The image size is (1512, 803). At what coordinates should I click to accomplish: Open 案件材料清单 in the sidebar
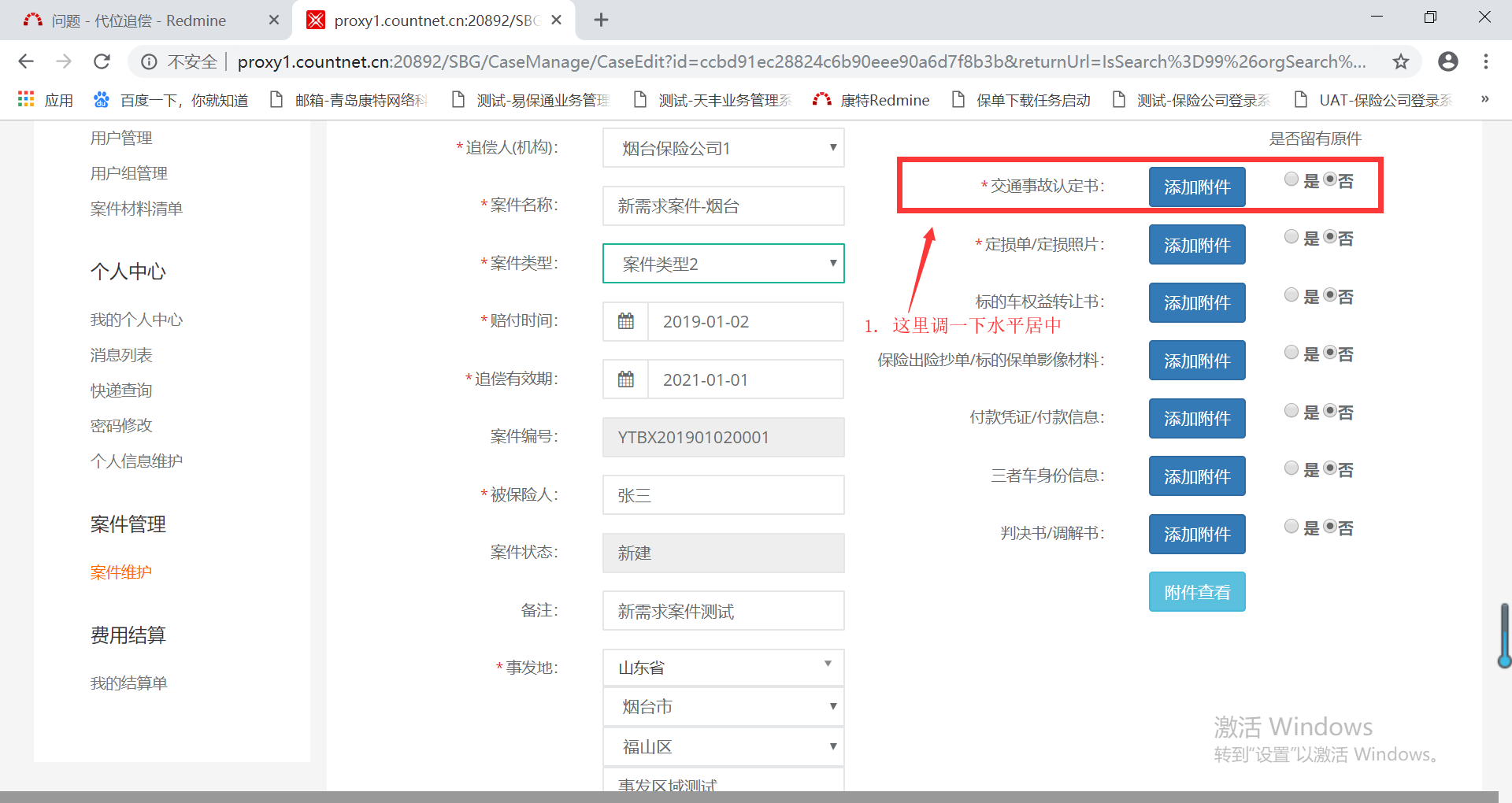pos(136,209)
